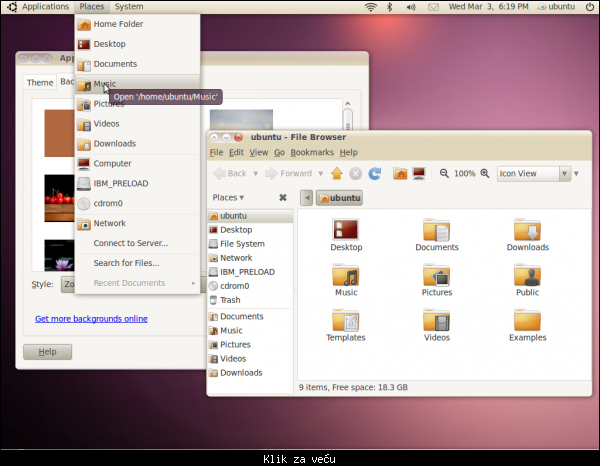
Task: Click the Reload icon in File Browser
Action: pos(375,173)
